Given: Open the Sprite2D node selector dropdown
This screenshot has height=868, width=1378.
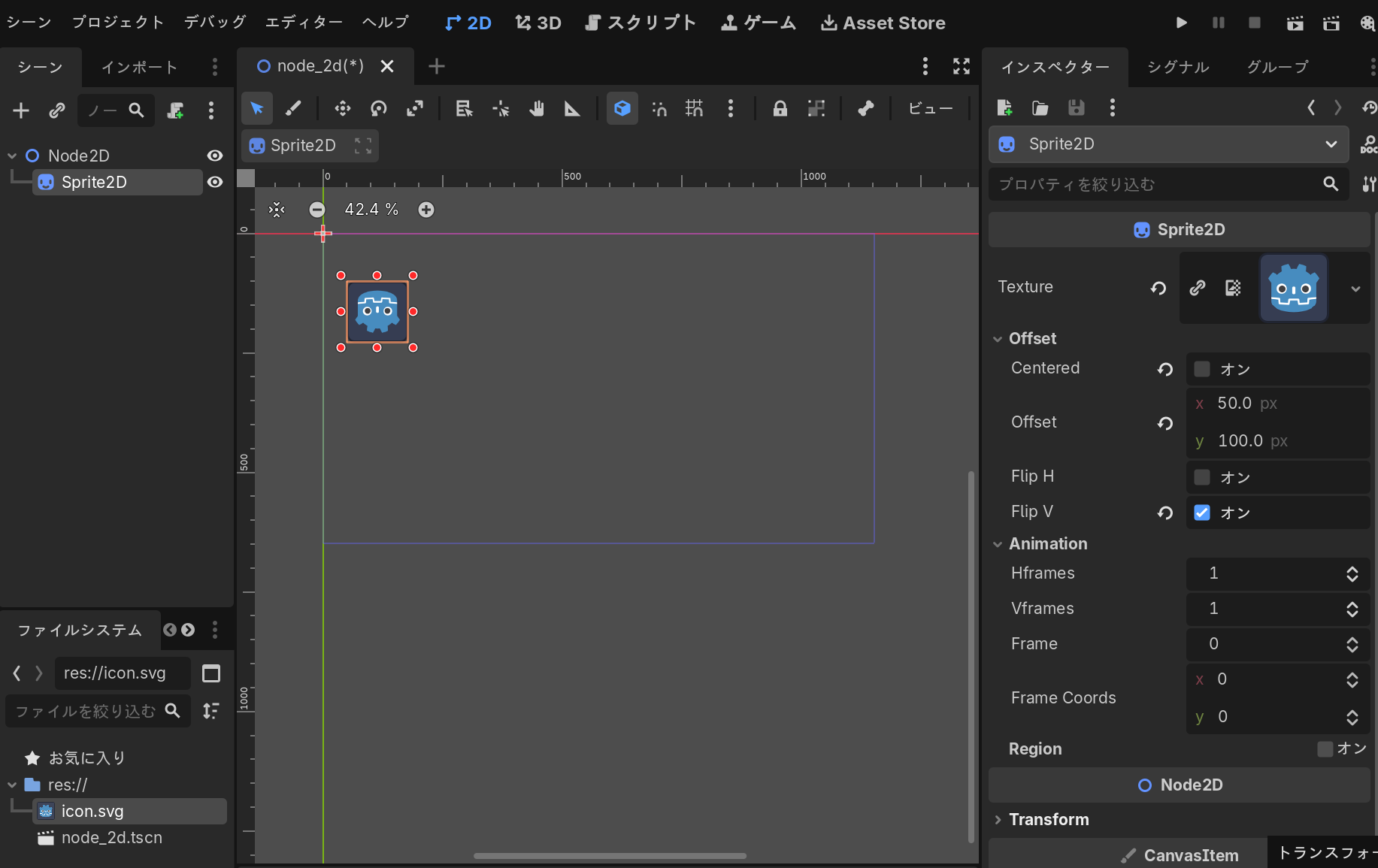Looking at the screenshot, I should [x=1169, y=144].
